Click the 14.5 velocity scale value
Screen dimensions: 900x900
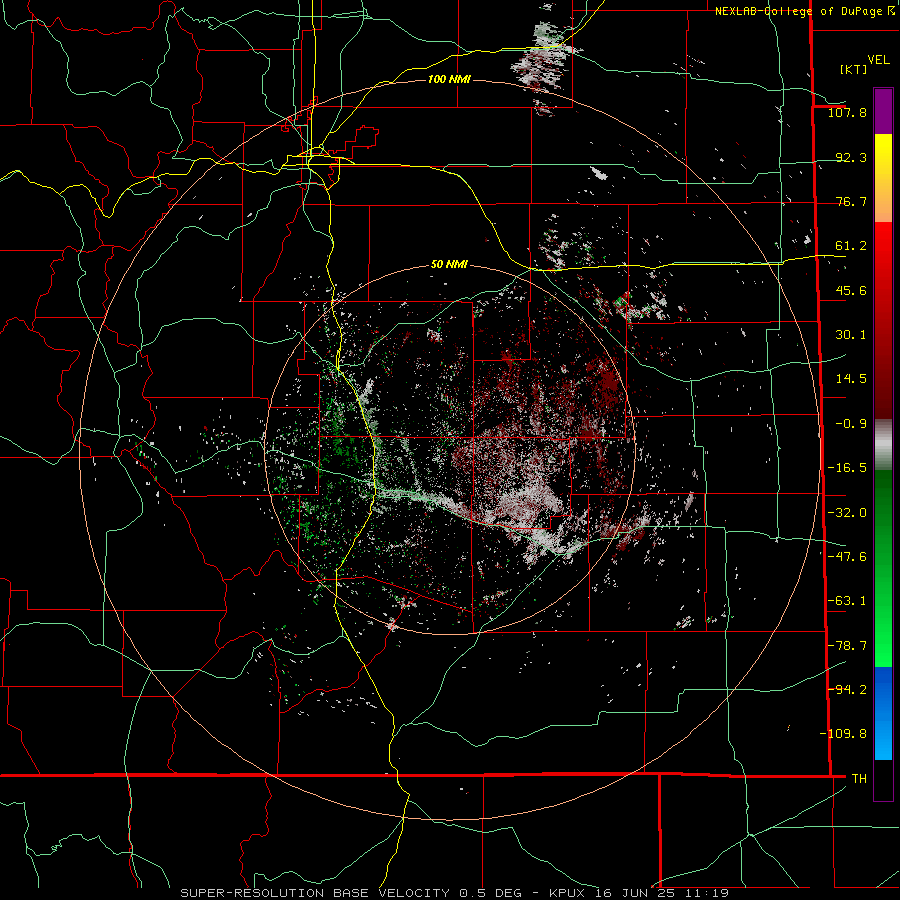click(851, 379)
